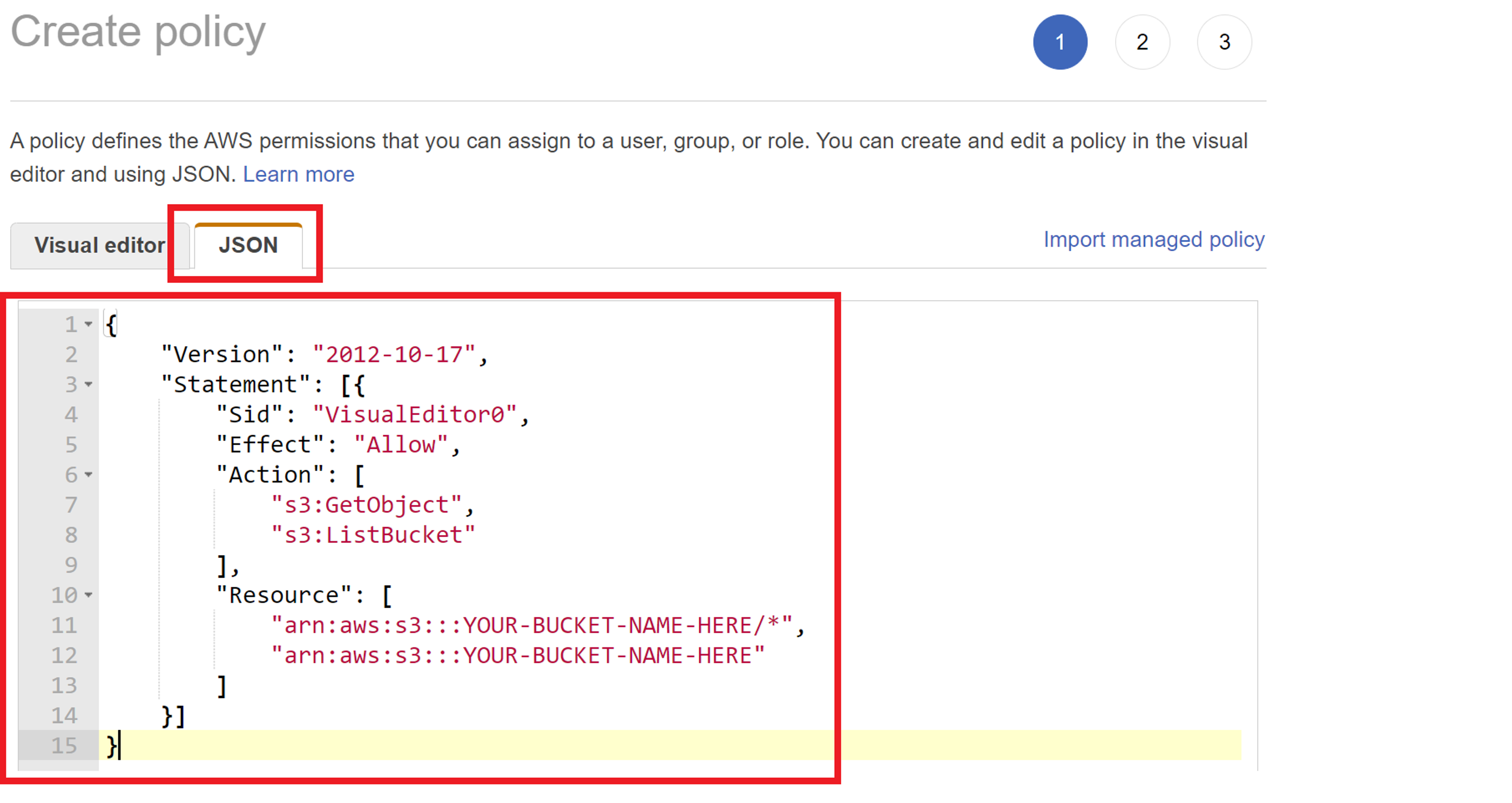The height and width of the screenshot is (803, 1512).
Task: Collapse the Resource array fold arrow on line 10
Action: [x=89, y=595]
